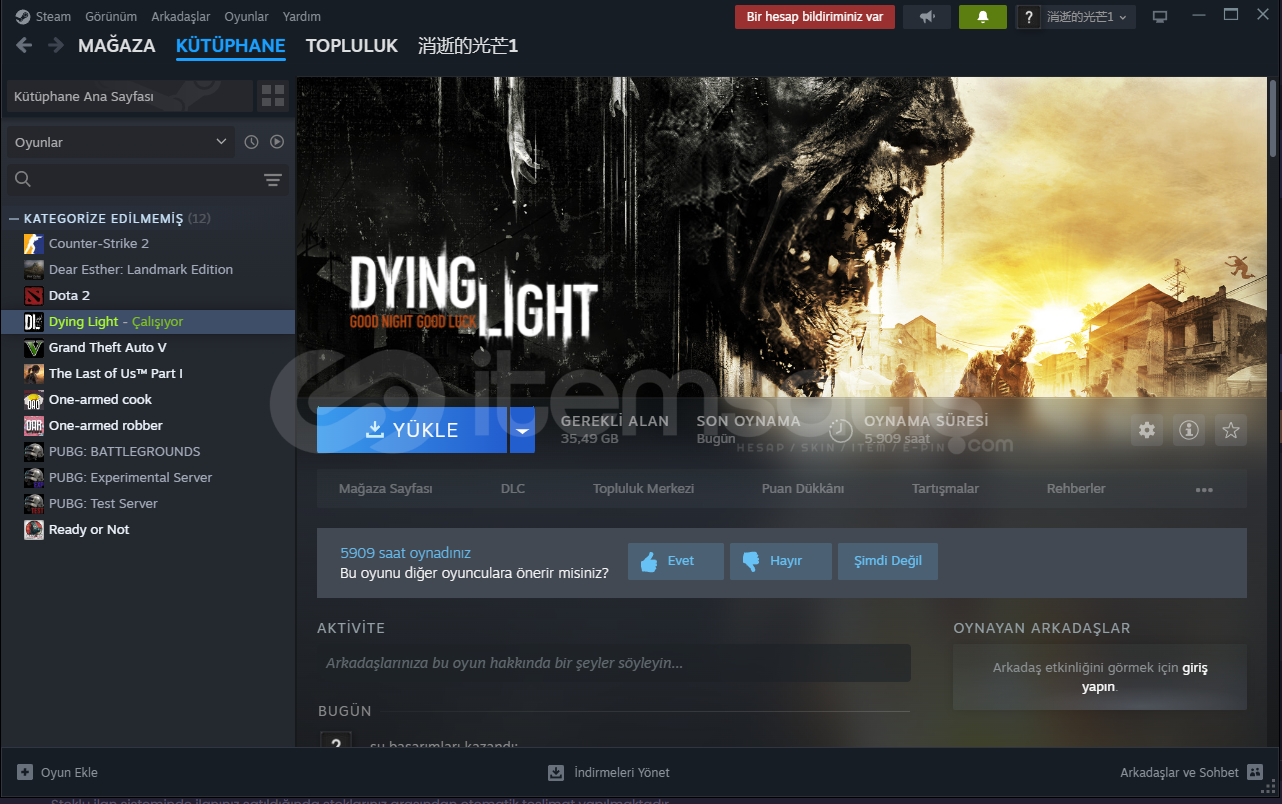Viewport: 1282px width, 804px height.
Task: Click the One-armed robber game icon
Action: 34,426
